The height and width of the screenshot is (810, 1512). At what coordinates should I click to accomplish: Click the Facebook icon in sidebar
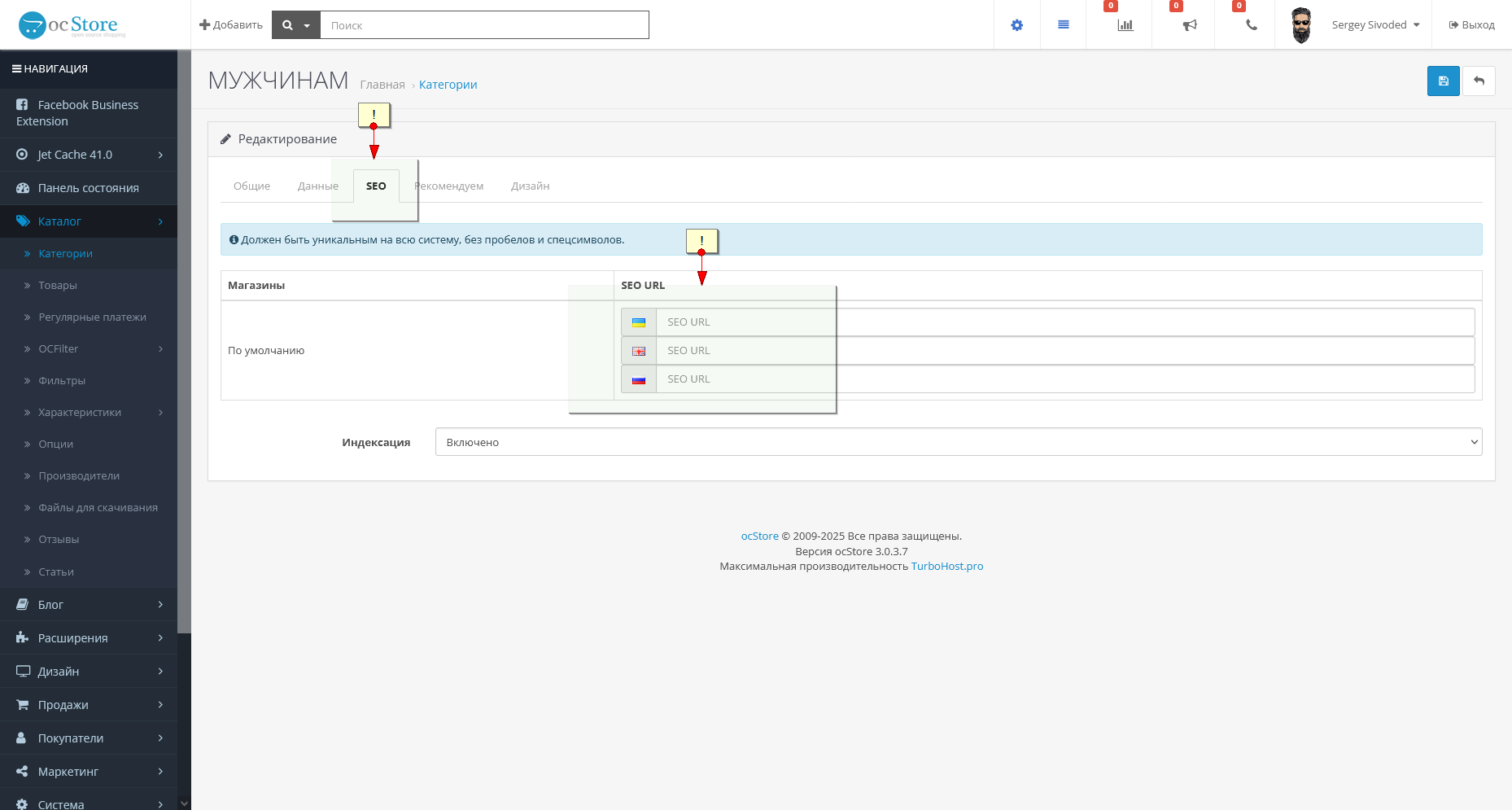tap(22, 105)
